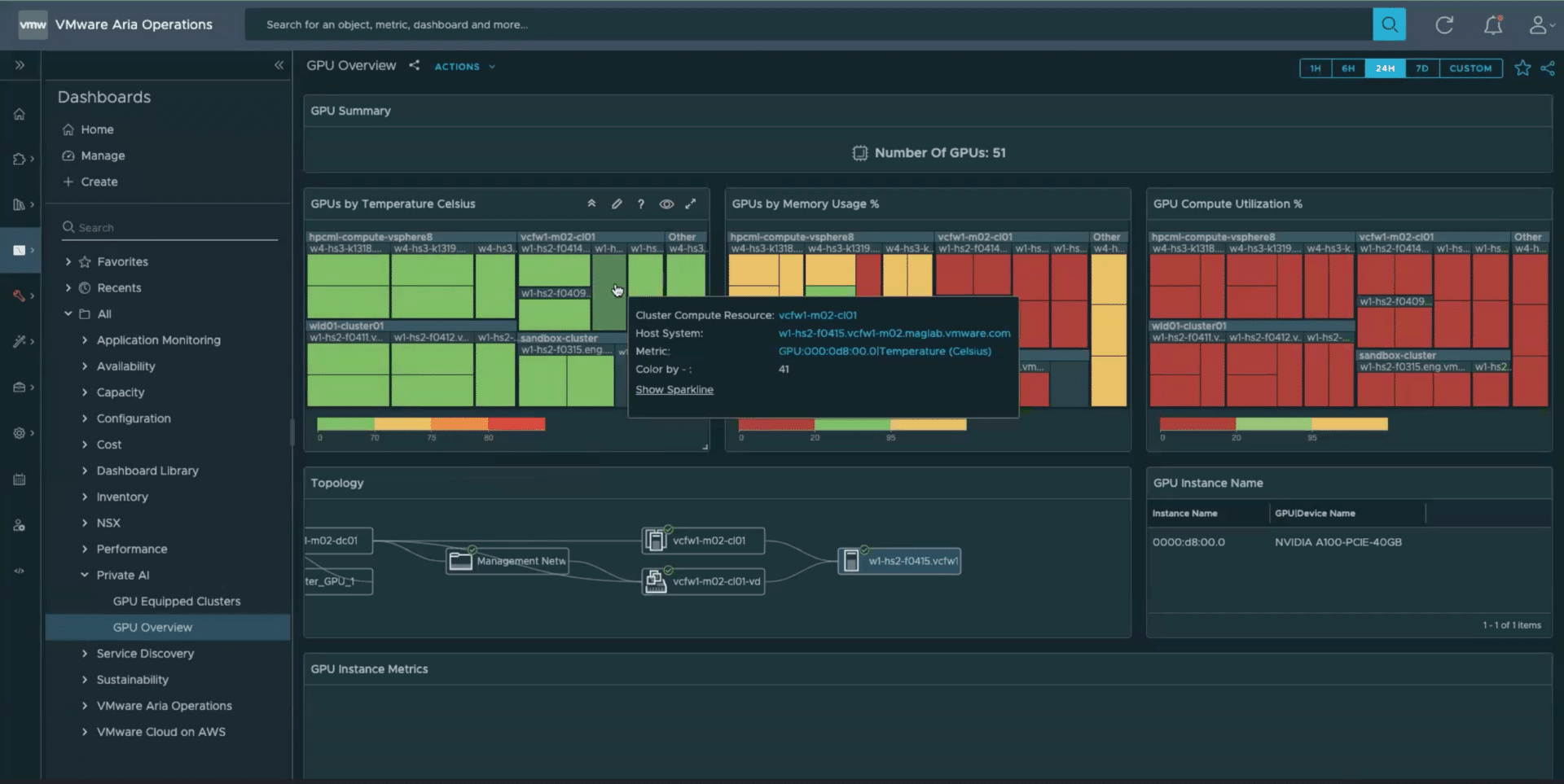Screen dimensions: 1564x784
Task: Click the Number Of GPUs: 51 summary
Action: (x=929, y=152)
